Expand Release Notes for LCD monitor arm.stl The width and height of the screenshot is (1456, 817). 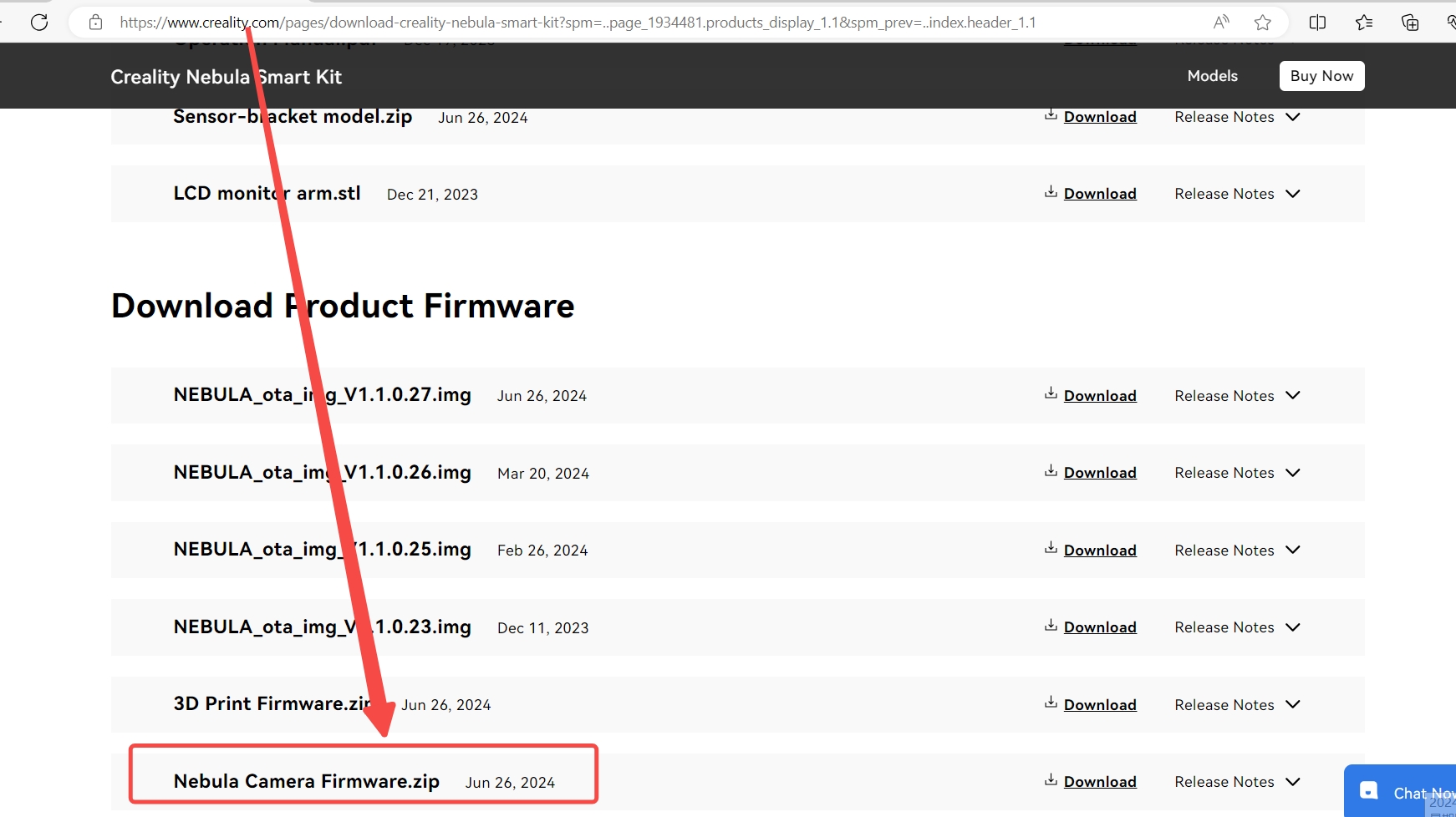1237,194
